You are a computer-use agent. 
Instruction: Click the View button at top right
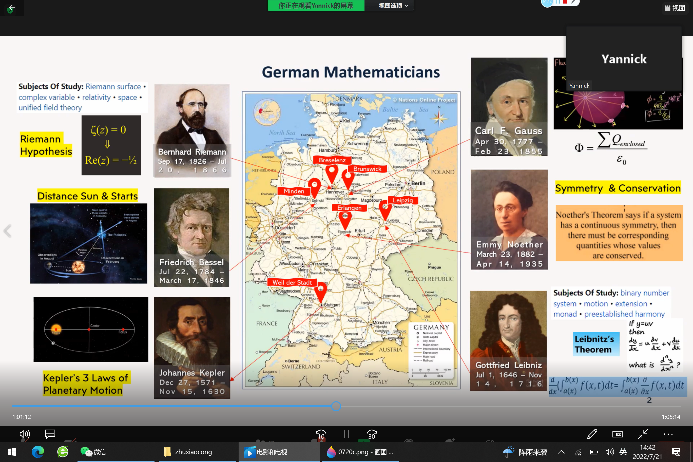(678, 7)
